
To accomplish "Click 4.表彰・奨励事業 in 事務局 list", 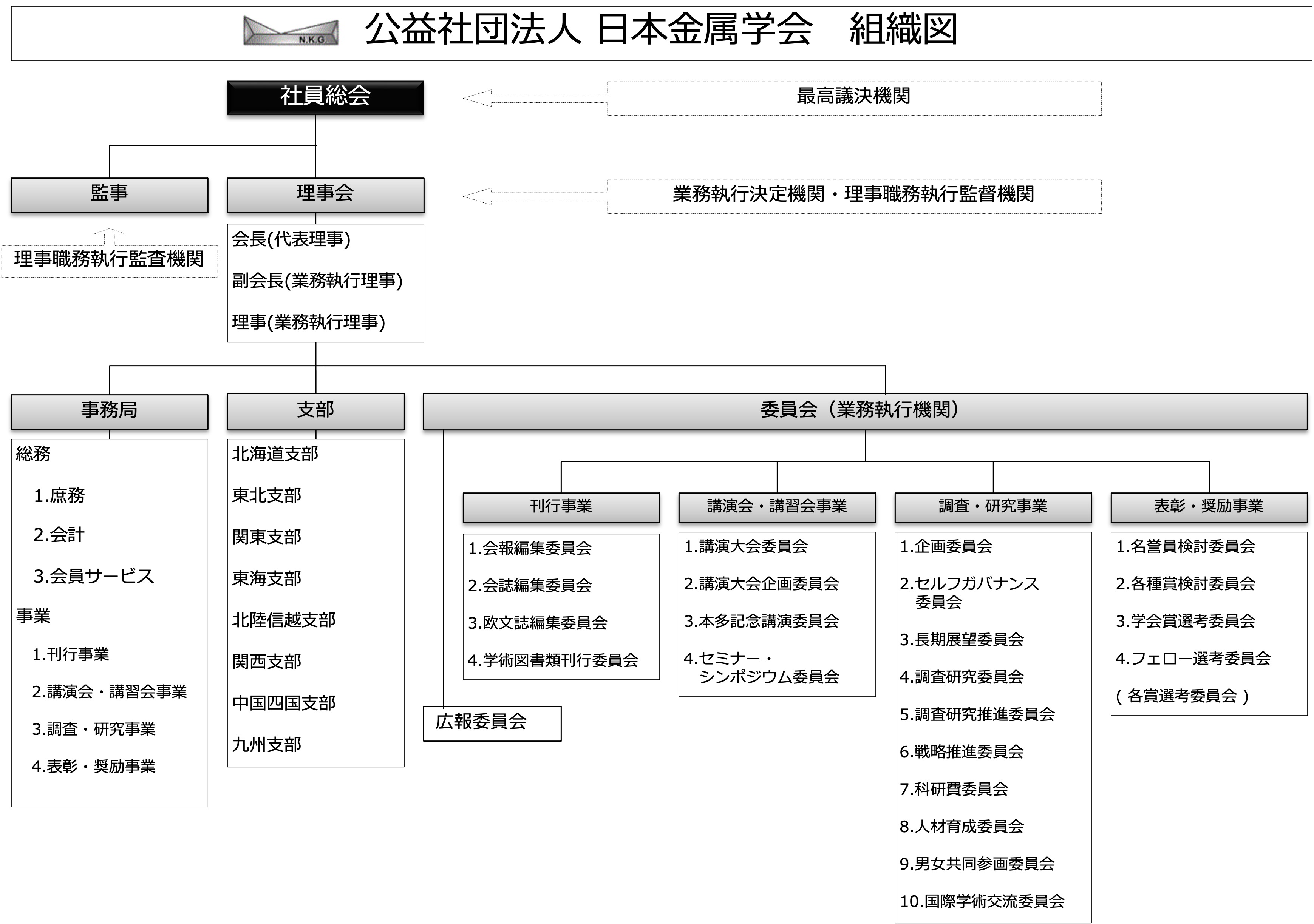I will pos(94,767).
